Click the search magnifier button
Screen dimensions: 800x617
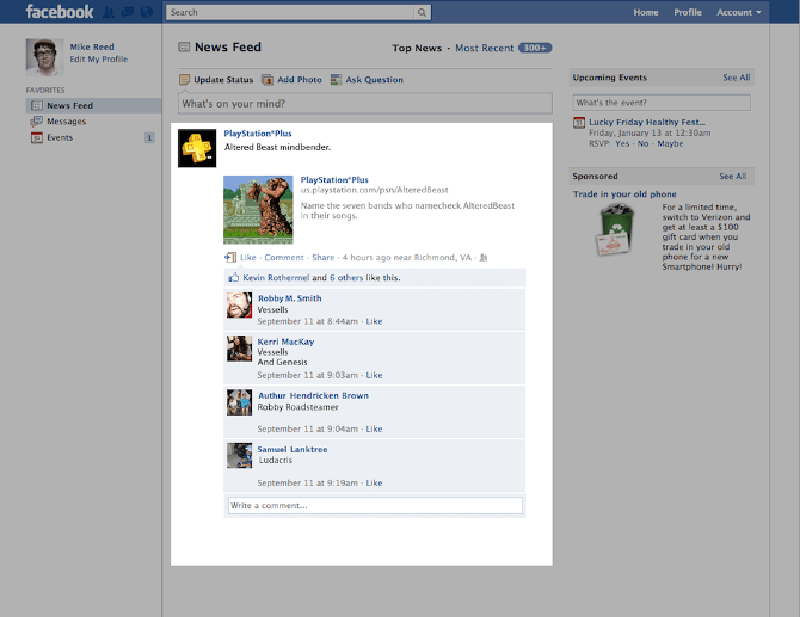pyautogui.click(x=422, y=12)
